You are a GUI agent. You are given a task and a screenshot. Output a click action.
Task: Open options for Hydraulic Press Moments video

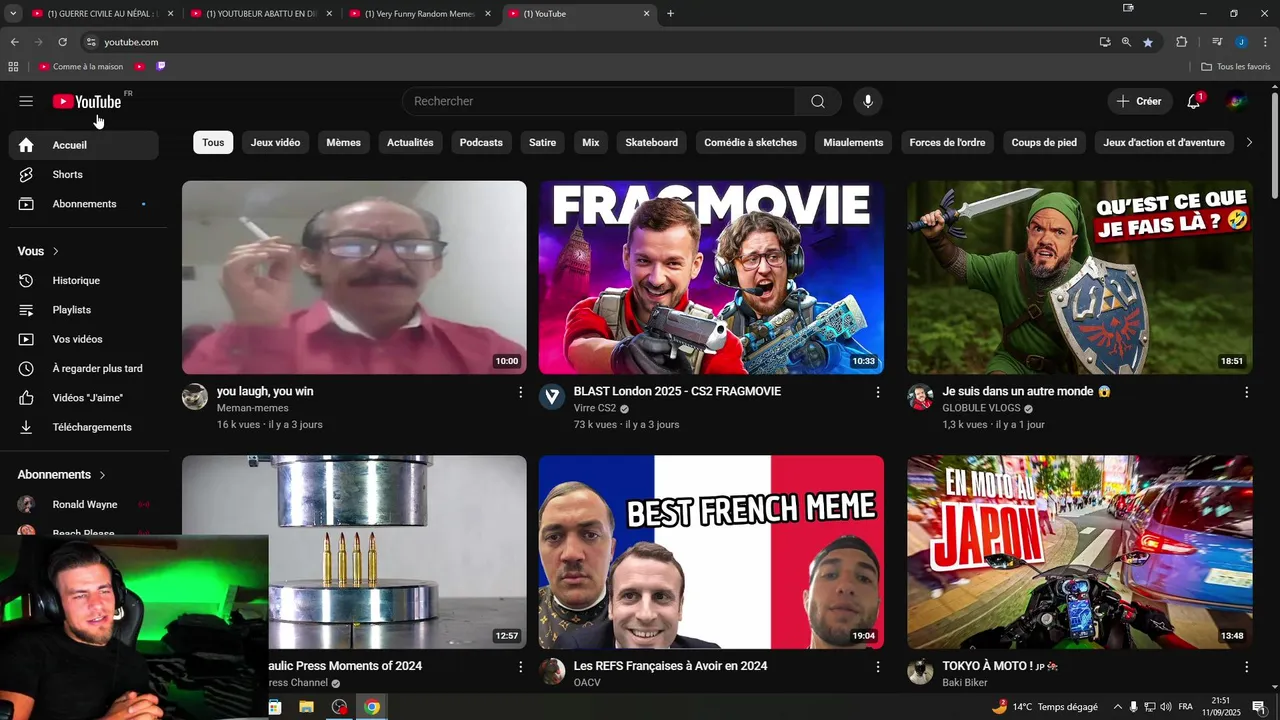click(520, 666)
